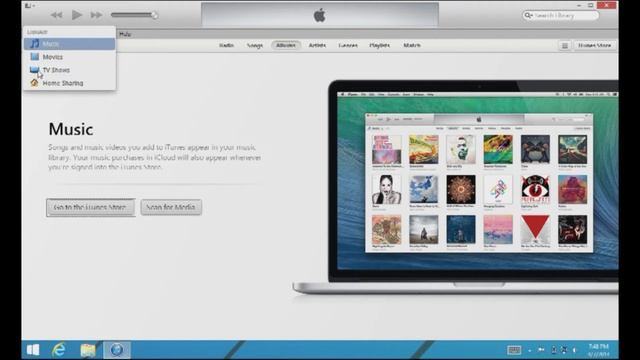The width and height of the screenshot is (640, 360).
Task: Skip back to the previous track
Action: pyautogui.click(x=56, y=16)
